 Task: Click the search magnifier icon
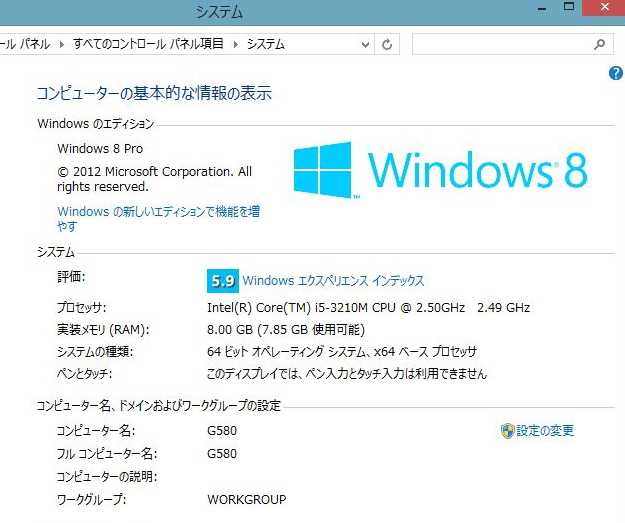[x=599, y=44]
